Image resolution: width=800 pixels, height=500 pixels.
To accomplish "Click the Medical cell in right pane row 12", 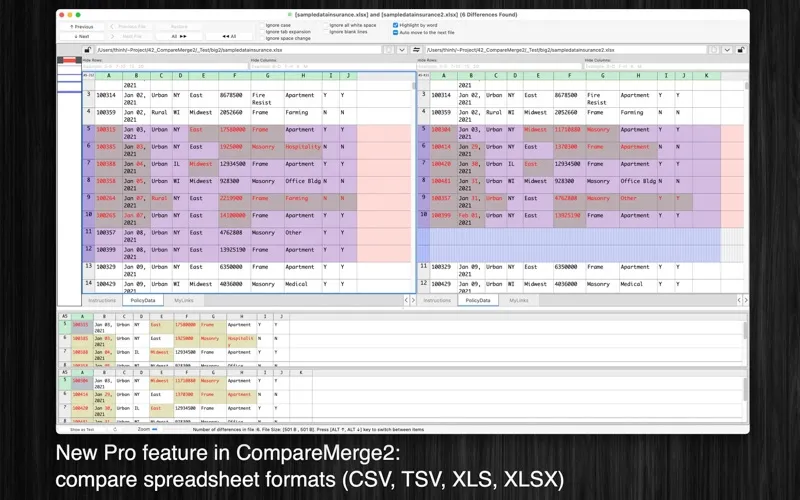I will [x=638, y=288].
